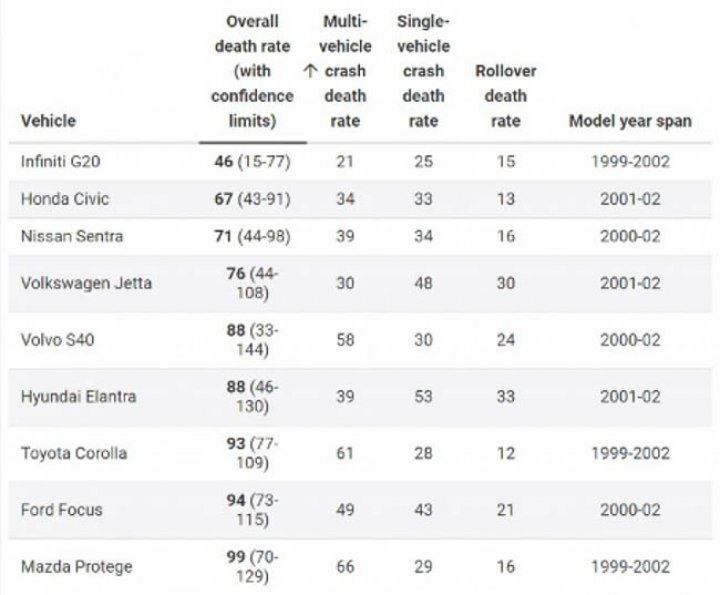Click the Hyundai Elantra vehicle name
The image size is (720, 595).
(79, 396)
